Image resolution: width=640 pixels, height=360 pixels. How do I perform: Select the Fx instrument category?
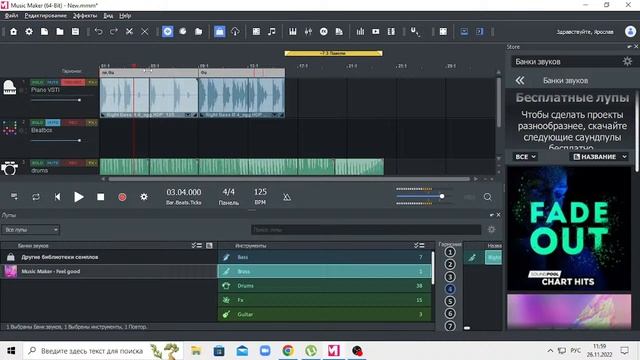[x=325, y=300]
